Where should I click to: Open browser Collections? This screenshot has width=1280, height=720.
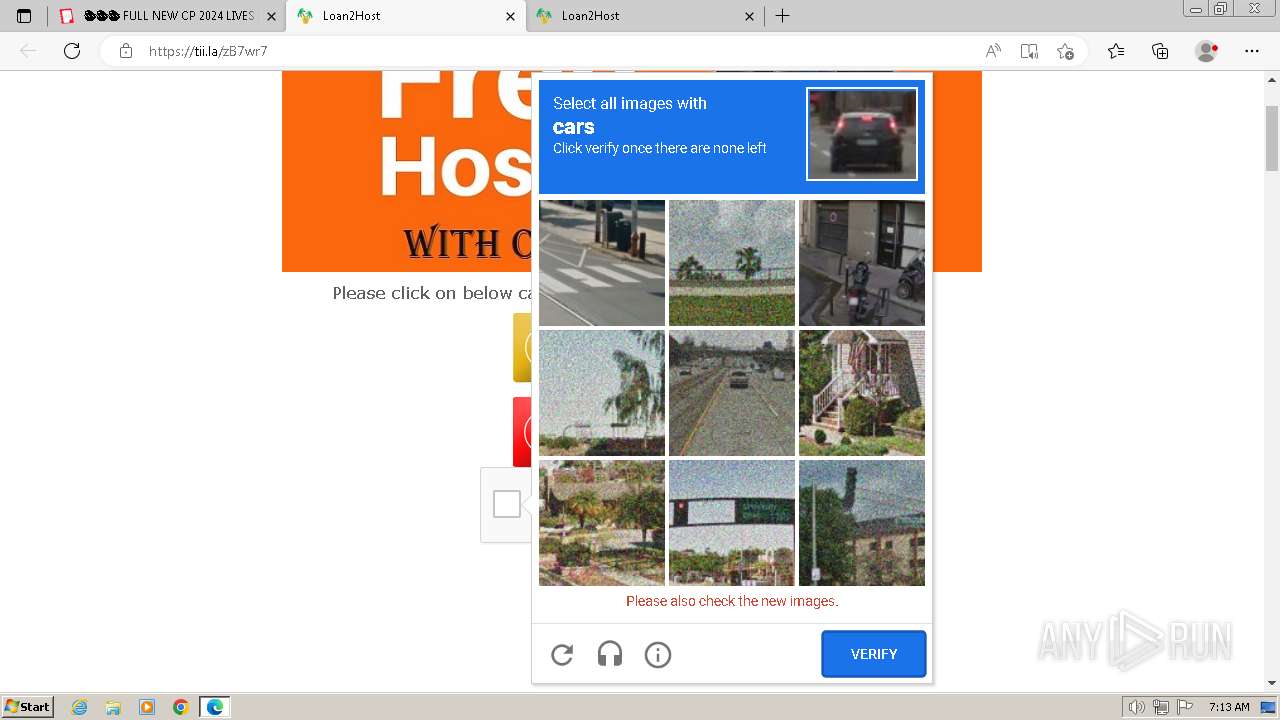[x=1160, y=51]
